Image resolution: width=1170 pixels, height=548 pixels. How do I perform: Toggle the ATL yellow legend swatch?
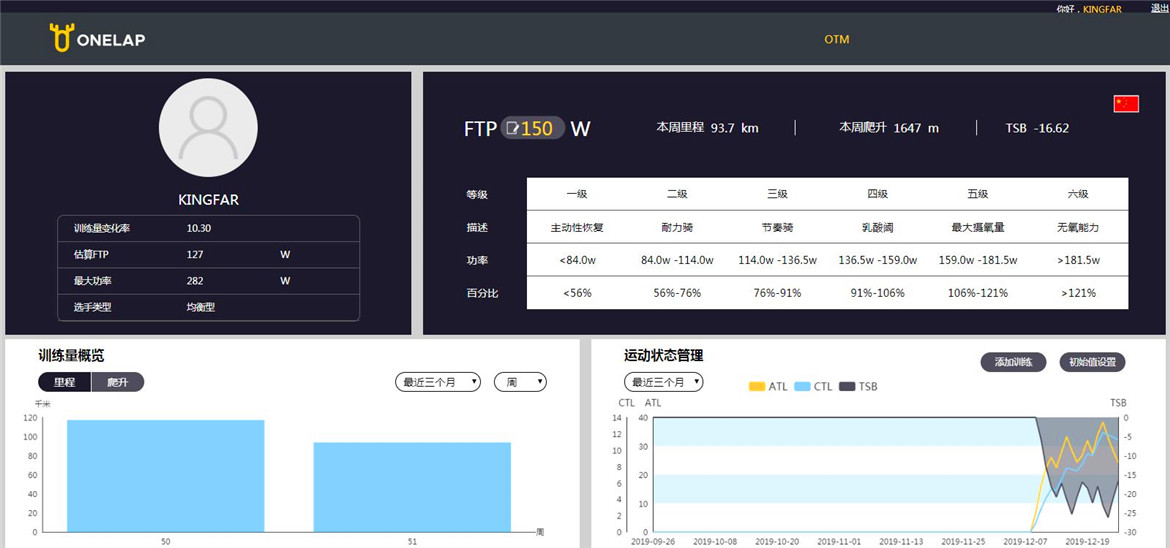757,386
